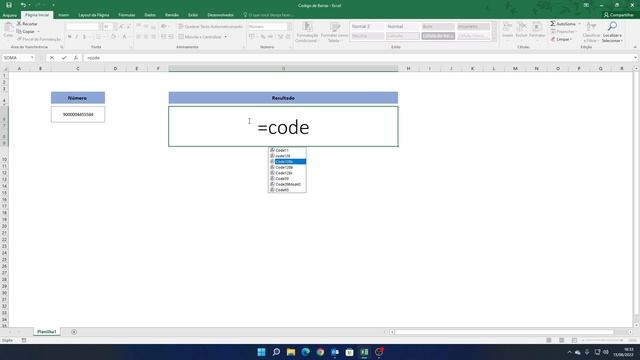Cancel formula entry with the X button

52,58
